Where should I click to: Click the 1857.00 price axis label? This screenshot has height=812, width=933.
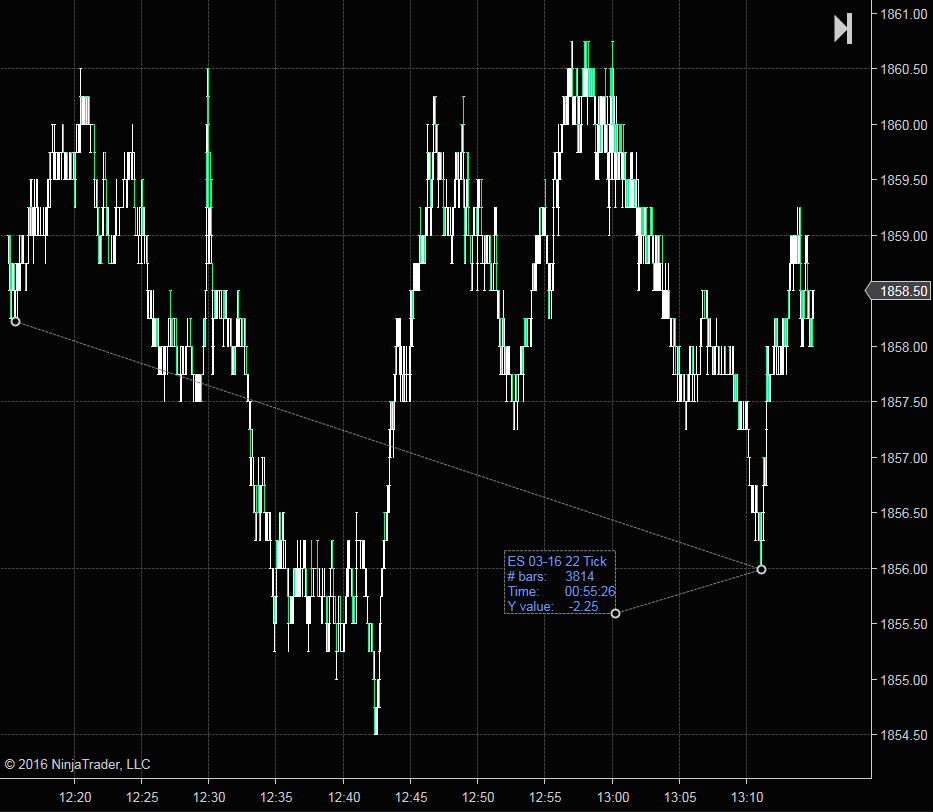click(x=903, y=458)
